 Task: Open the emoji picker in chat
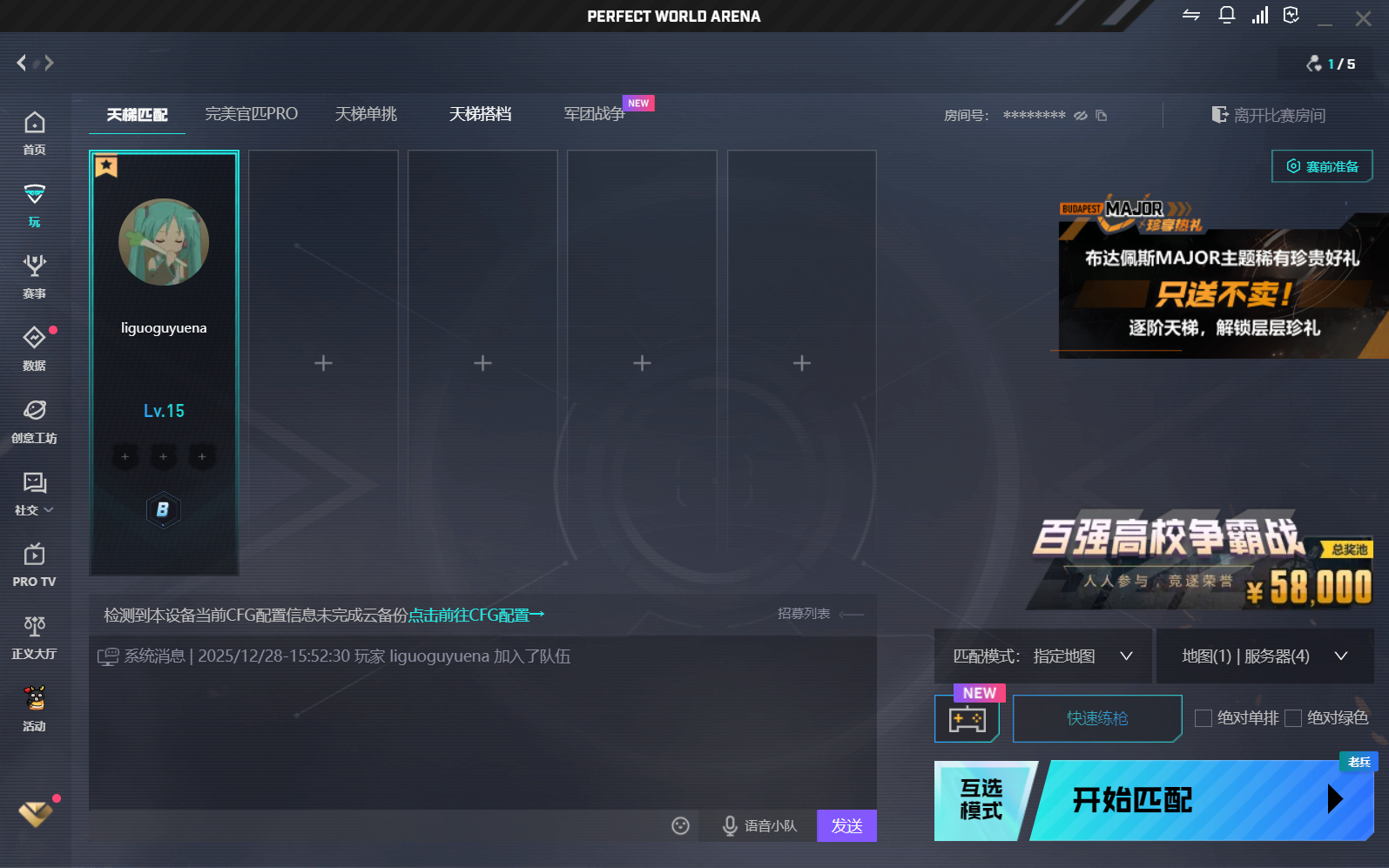point(680,825)
